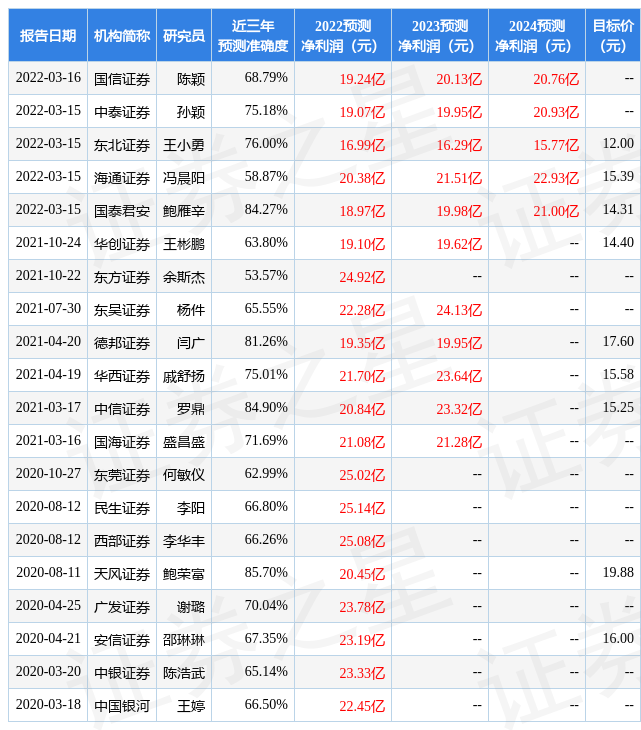Select the 国泰君安 institution cell

[x=122, y=211]
